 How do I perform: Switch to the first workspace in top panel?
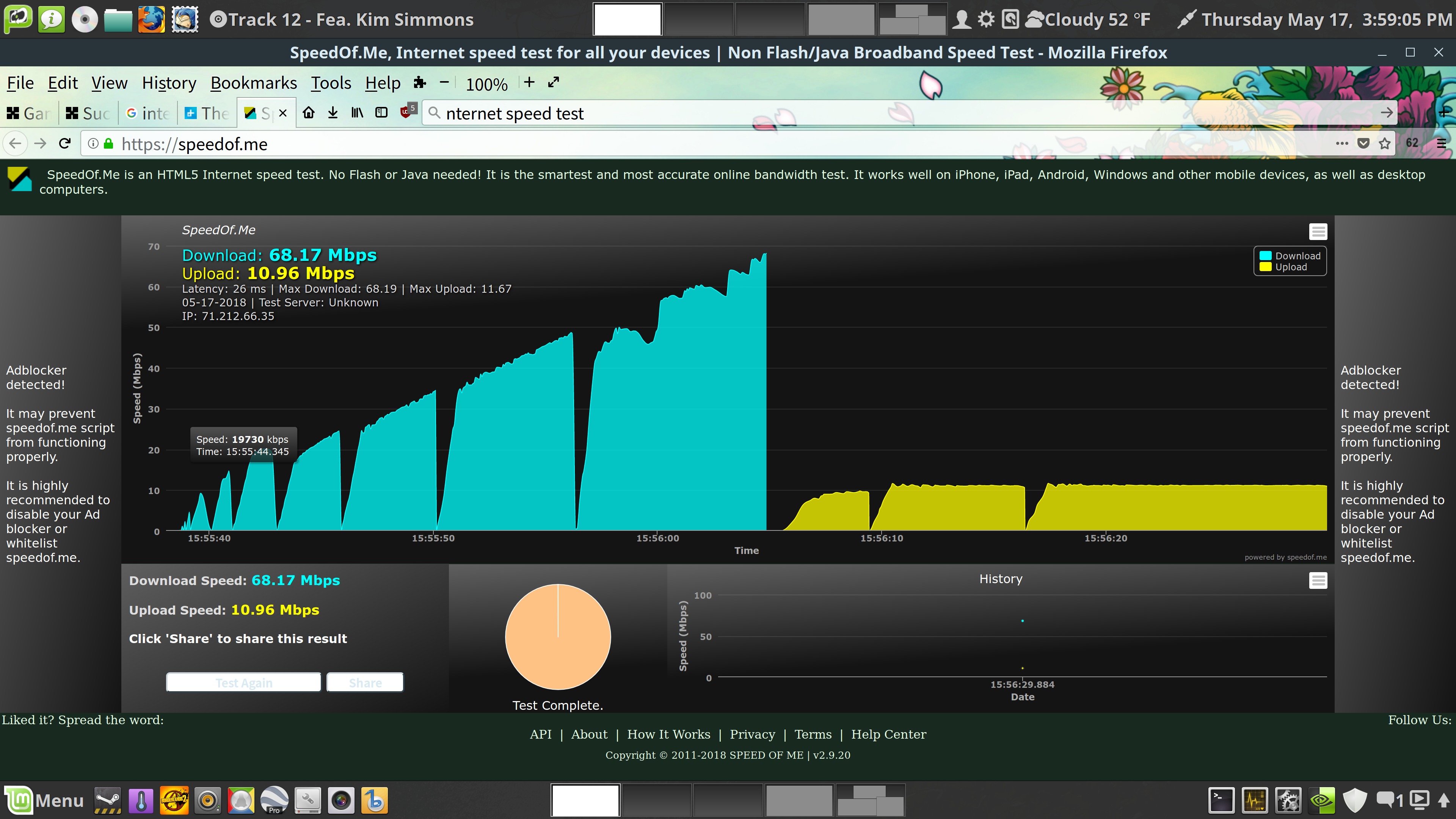coord(628,19)
